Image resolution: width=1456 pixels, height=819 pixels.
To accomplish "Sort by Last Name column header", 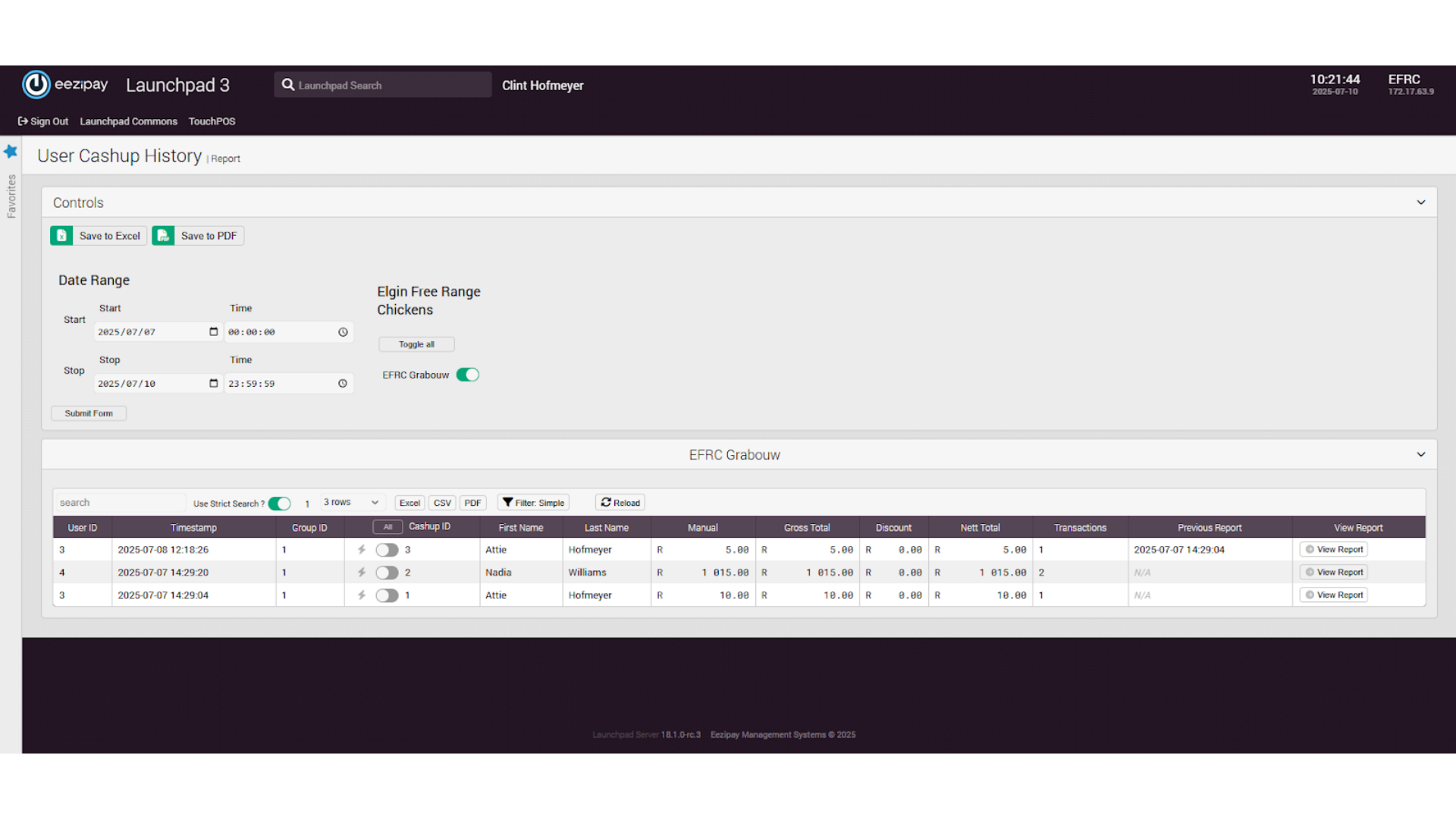I will click(607, 528).
